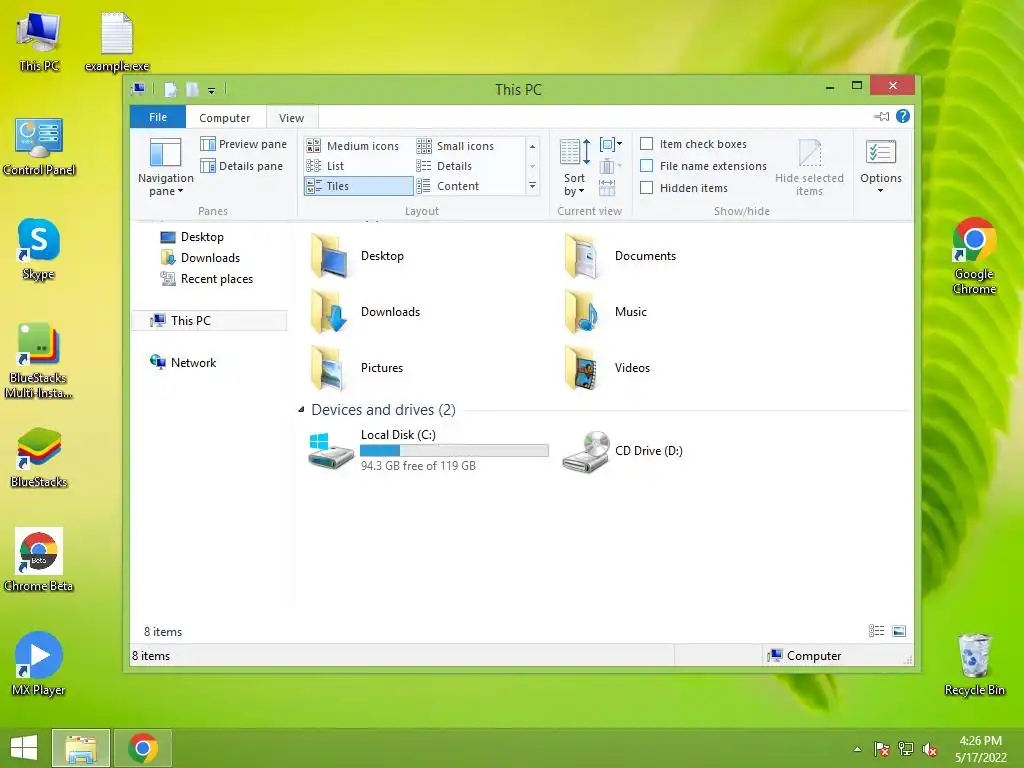
Task: Pin the ribbon with the pin icon
Action: [882, 116]
